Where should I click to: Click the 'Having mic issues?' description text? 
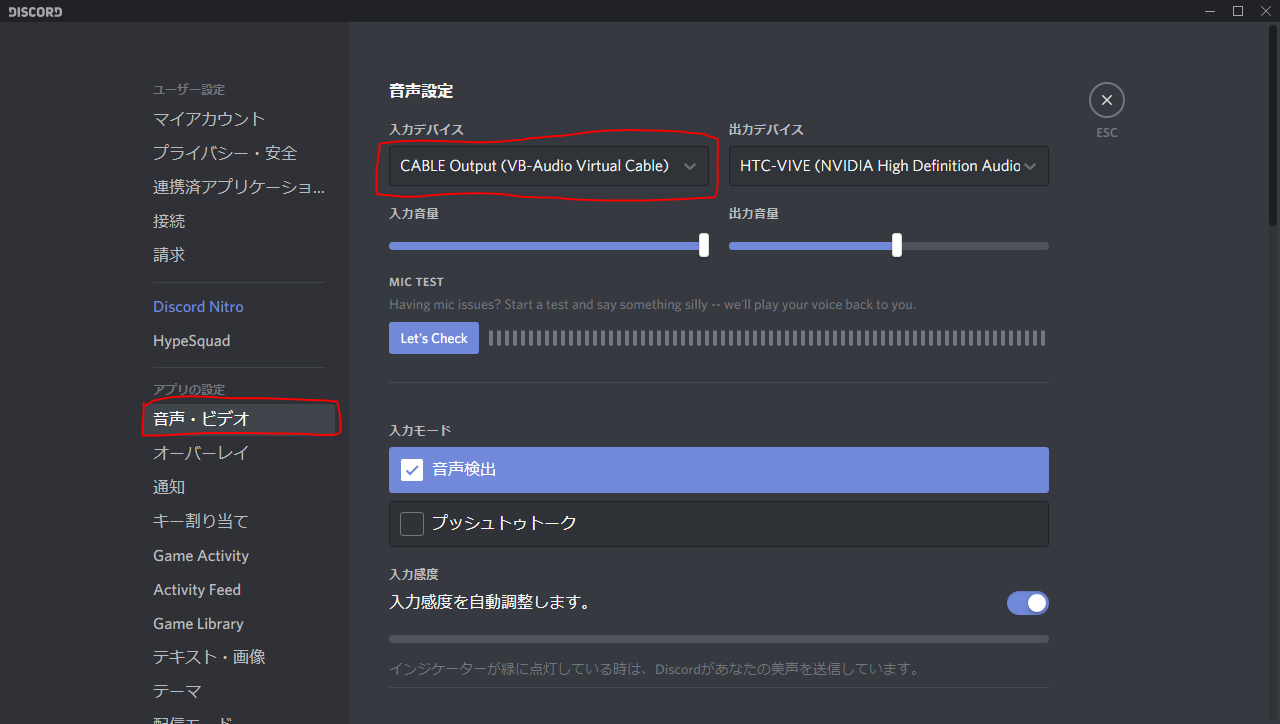(652, 304)
